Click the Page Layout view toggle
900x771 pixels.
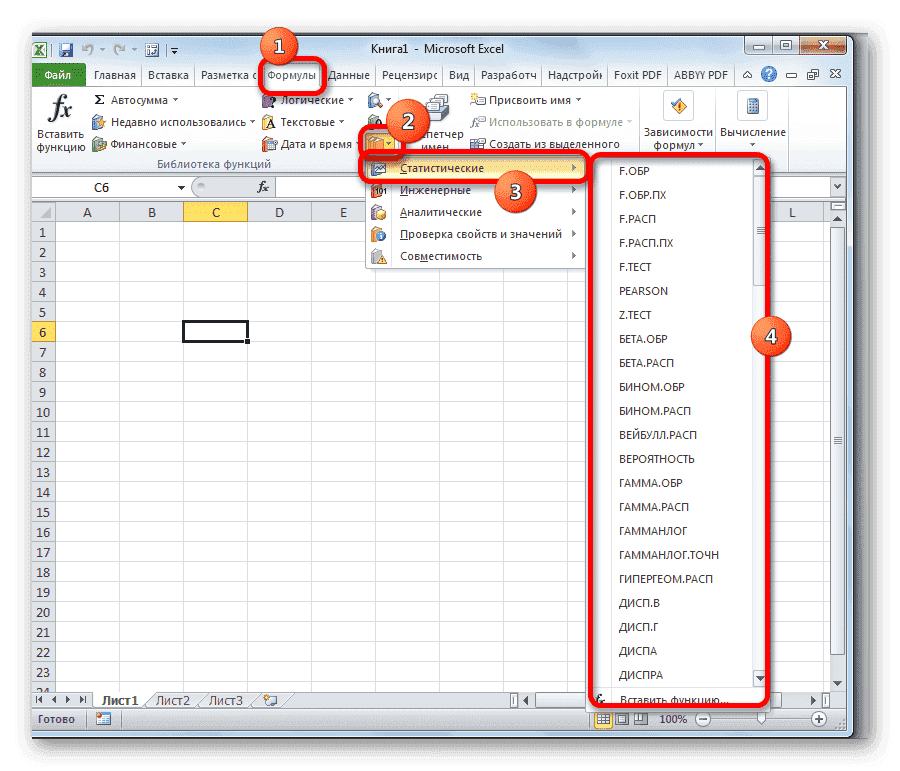pyautogui.click(x=622, y=718)
